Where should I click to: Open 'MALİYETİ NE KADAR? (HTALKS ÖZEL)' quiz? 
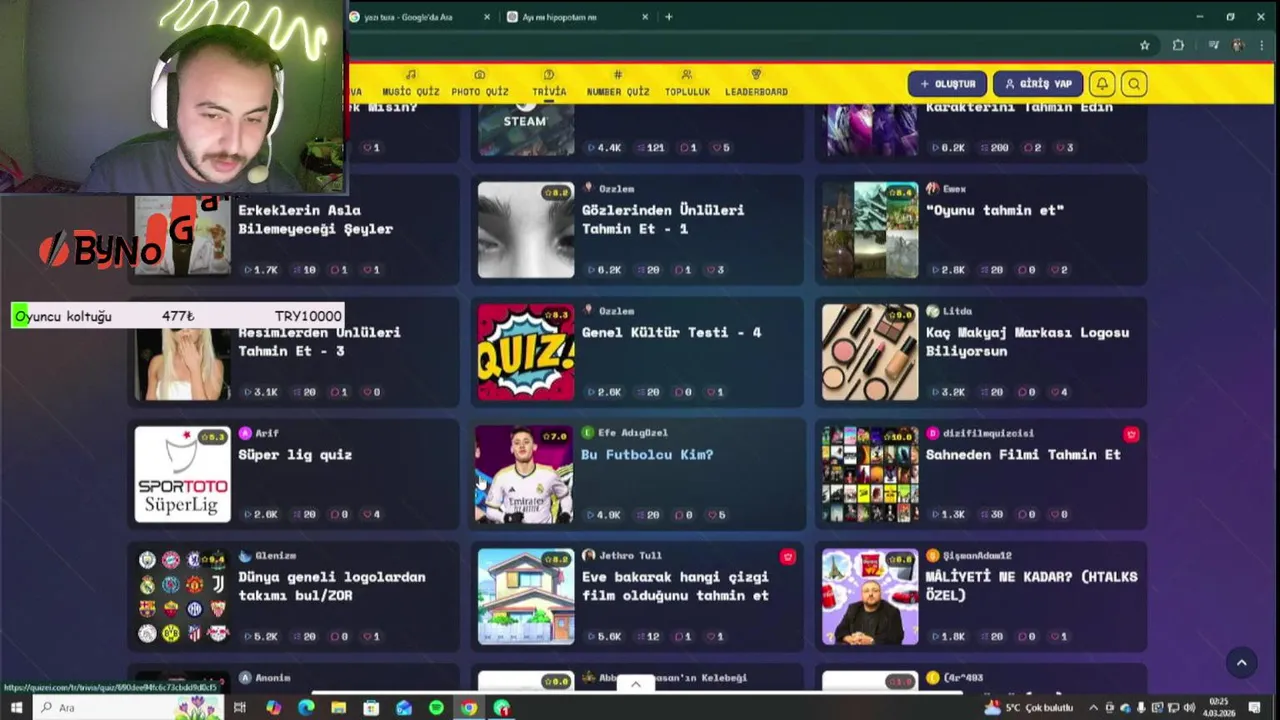1031,585
